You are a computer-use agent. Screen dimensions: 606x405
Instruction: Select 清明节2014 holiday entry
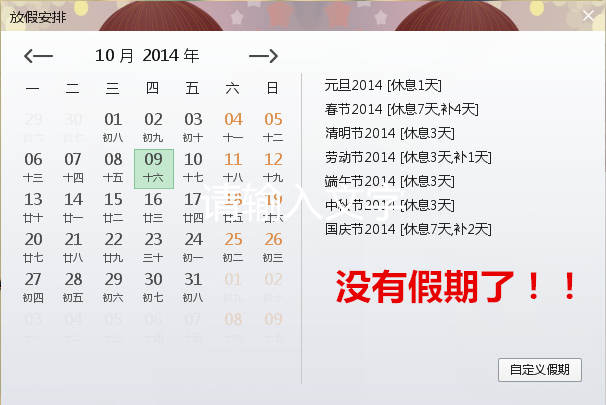point(390,133)
